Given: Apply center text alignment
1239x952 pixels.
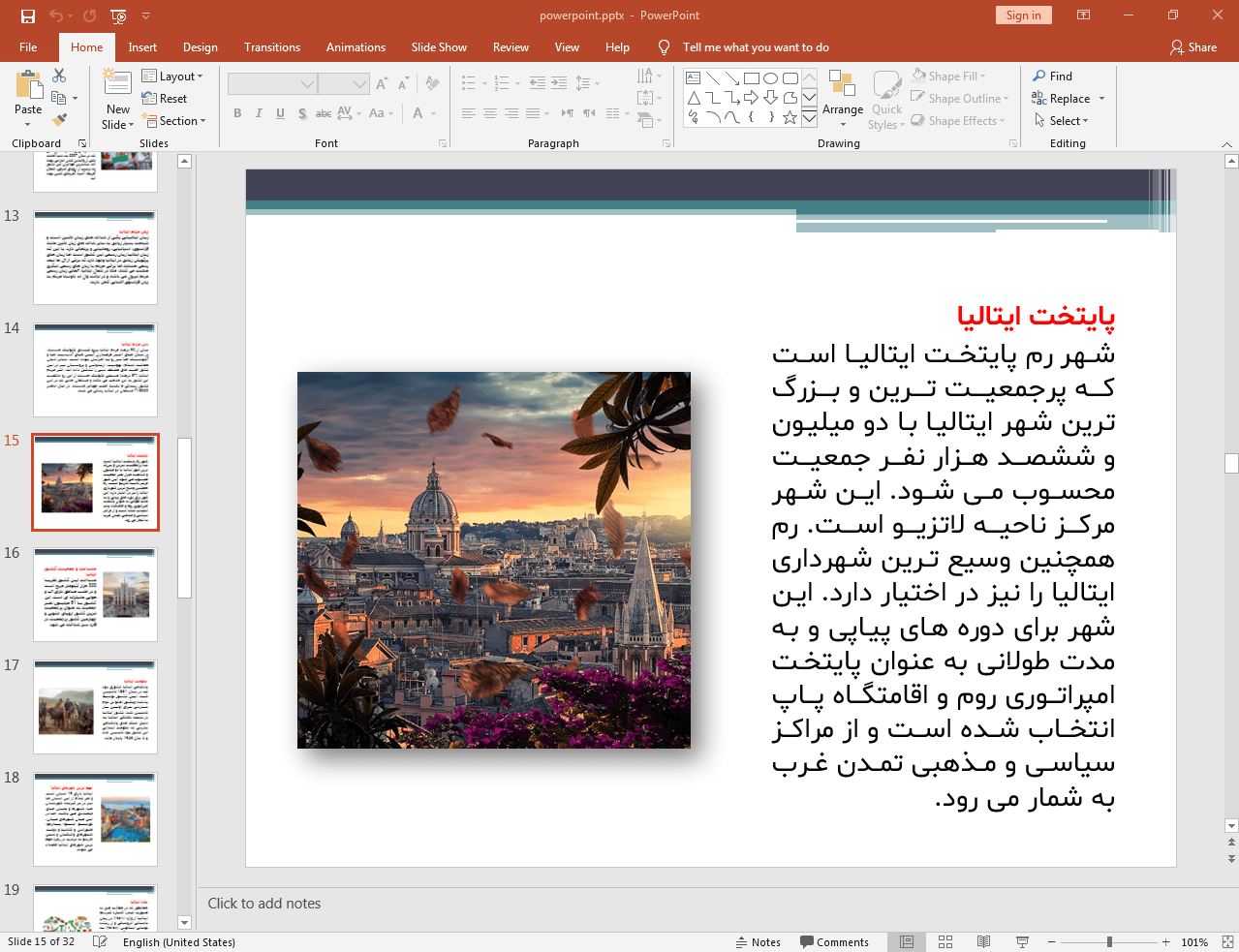Looking at the screenshot, I should (x=490, y=113).
